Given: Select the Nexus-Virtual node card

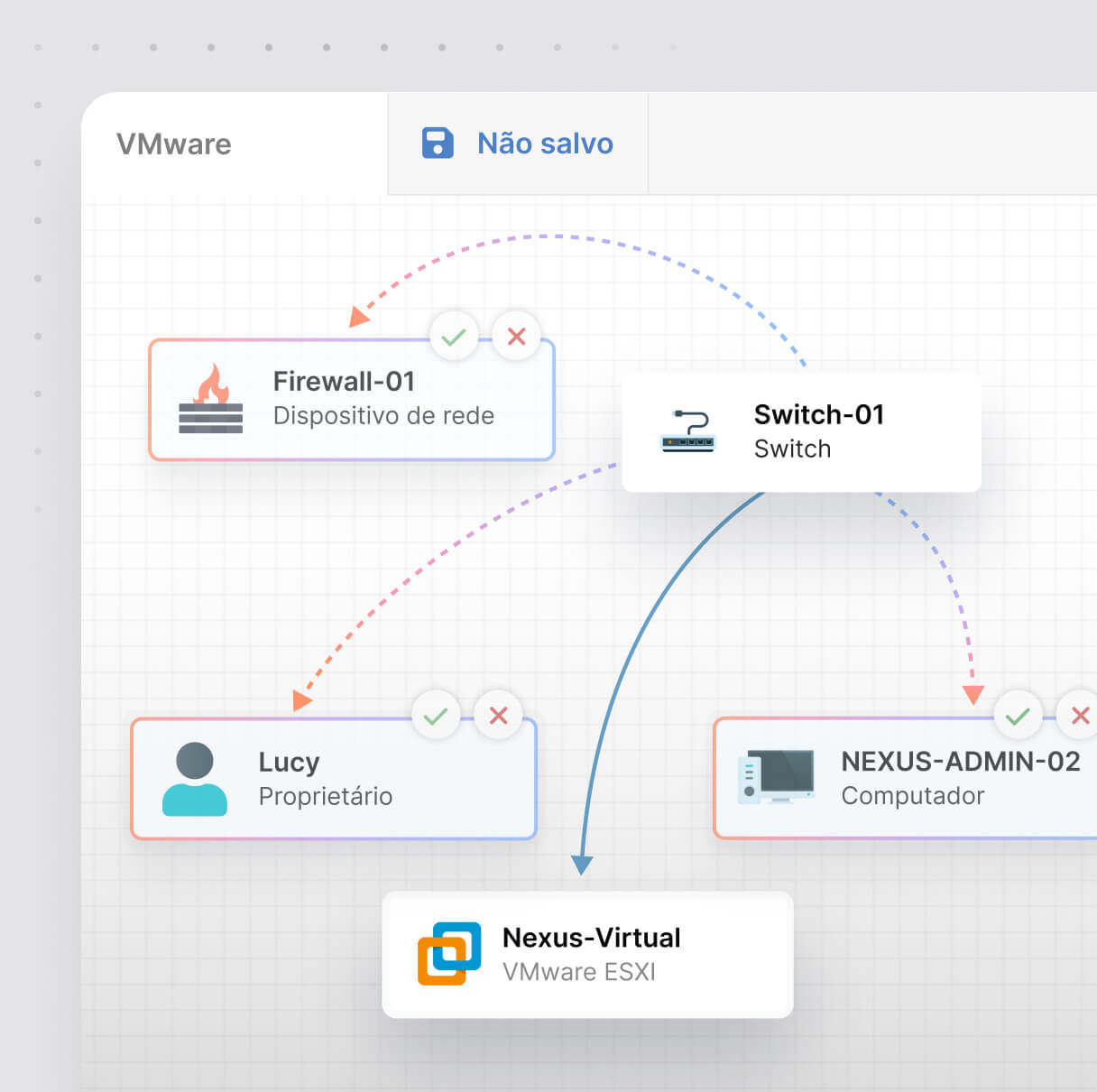Looking at the screenshot, I should click(587, 955).
